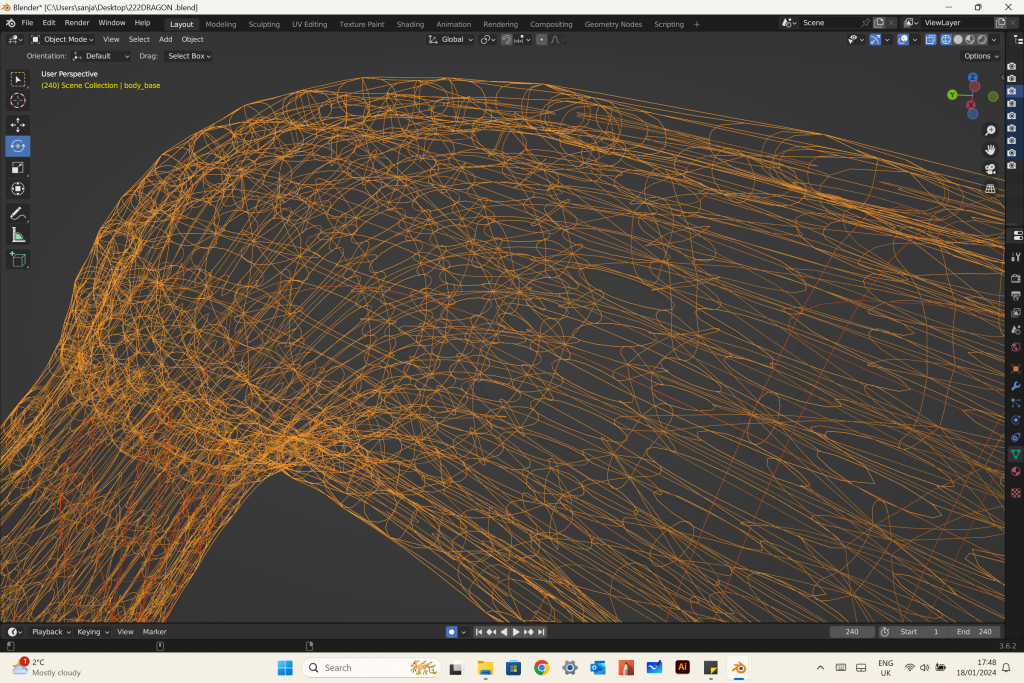This screenshot has height=683, width=1024.
Task: Open the viewport Add menu
Action: [x=166, y=40]
